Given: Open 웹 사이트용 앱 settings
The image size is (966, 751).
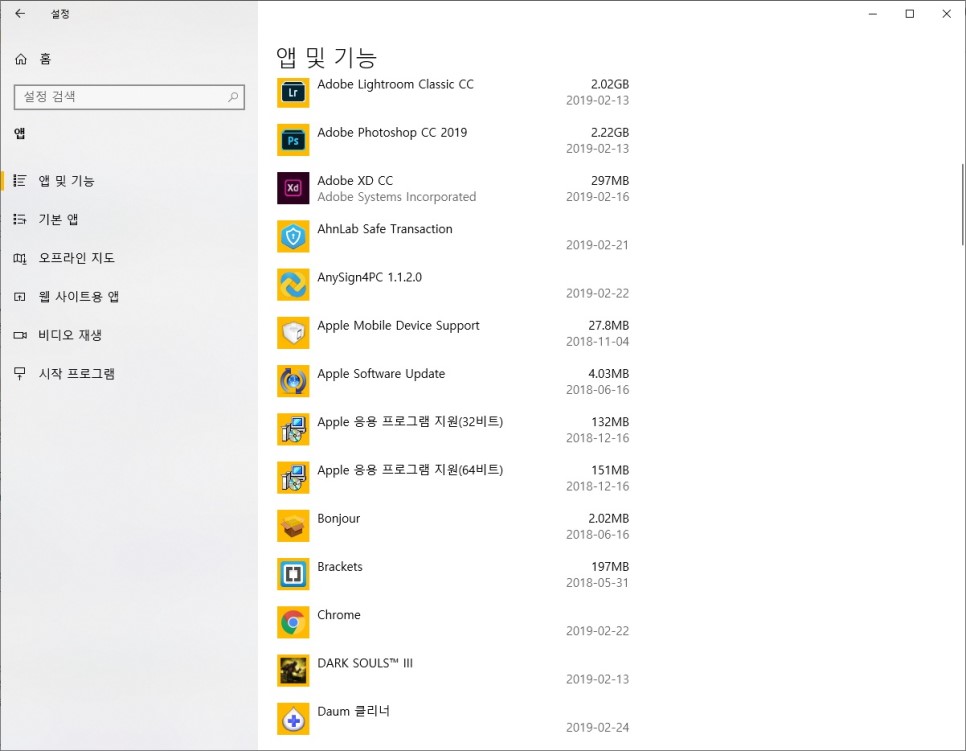Looking at the screenshot, I should (x=129, y=297).
